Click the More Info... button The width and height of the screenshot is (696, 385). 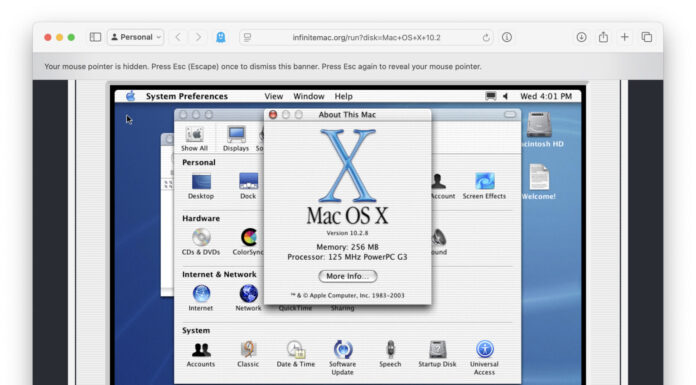coord(348,276)
